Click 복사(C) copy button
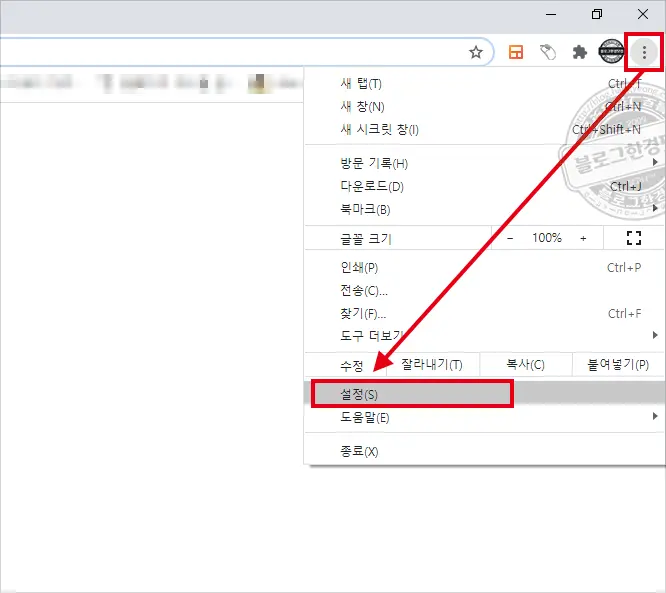Image resolution: width=666 pixels, height=593 pixels. tap(525, 364)
